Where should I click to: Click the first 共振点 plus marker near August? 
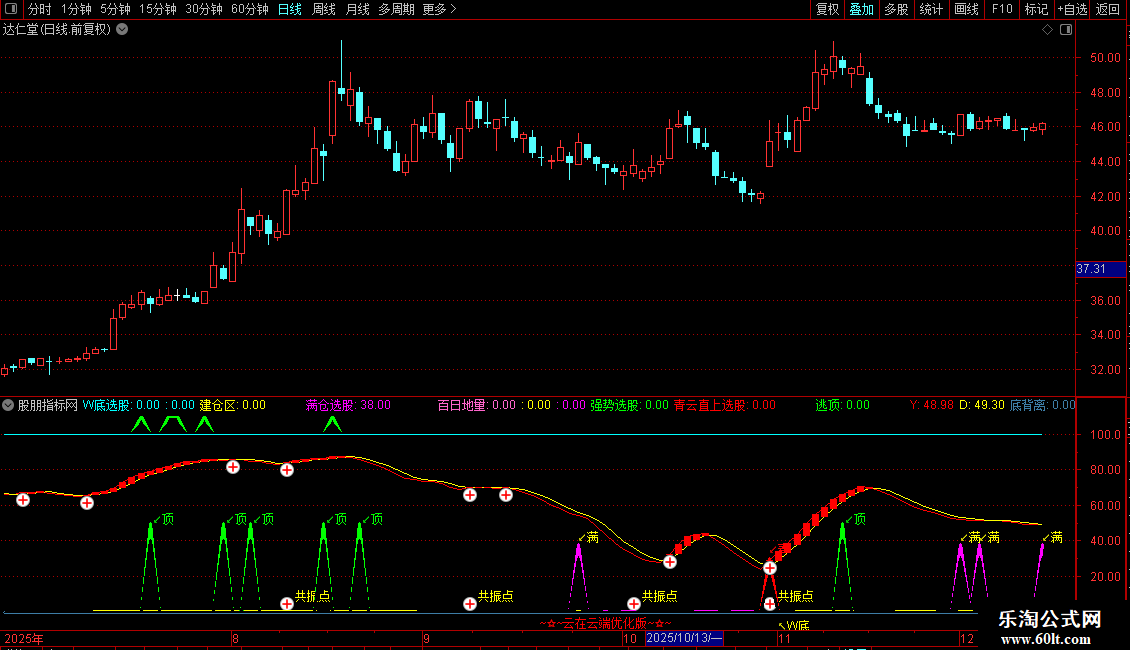click(x=287, y=603)
